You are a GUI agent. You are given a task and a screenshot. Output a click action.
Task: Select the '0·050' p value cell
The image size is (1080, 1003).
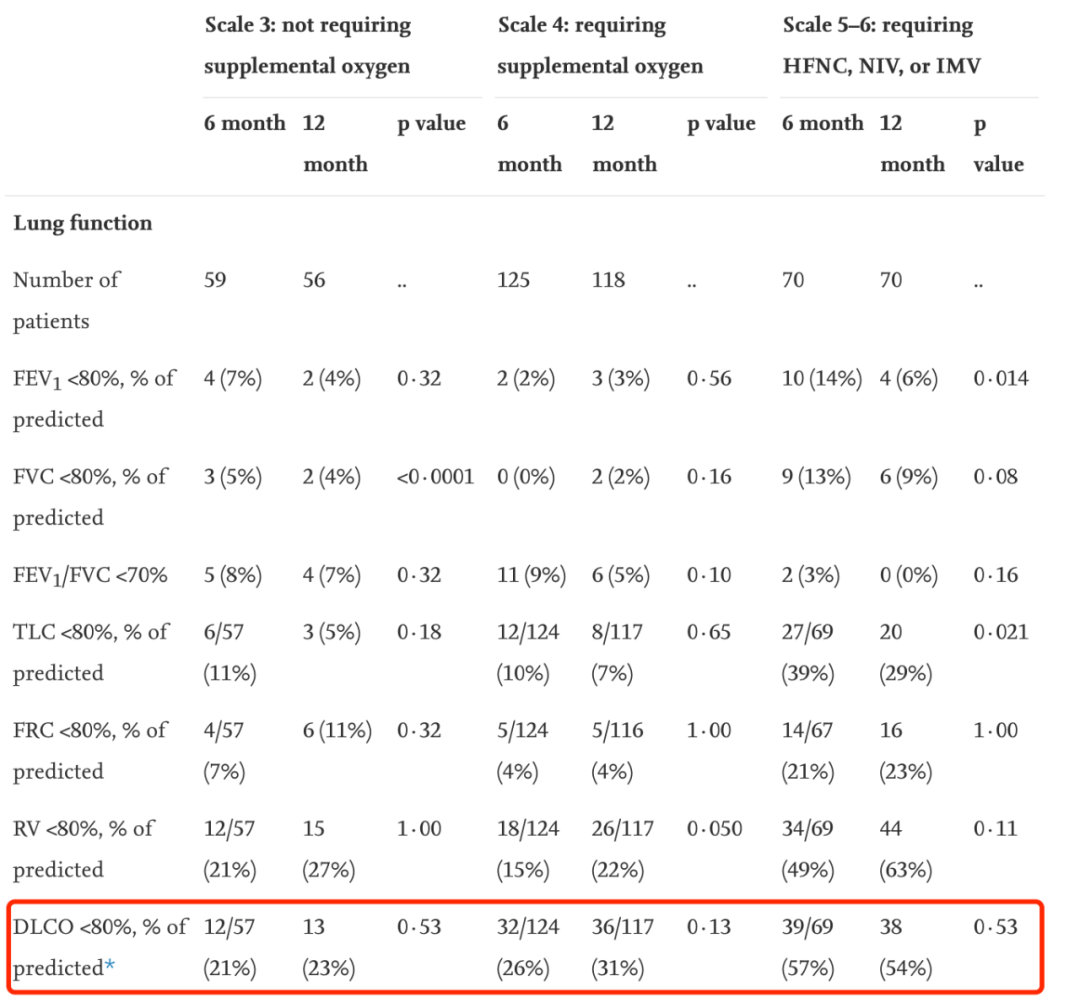715,828
